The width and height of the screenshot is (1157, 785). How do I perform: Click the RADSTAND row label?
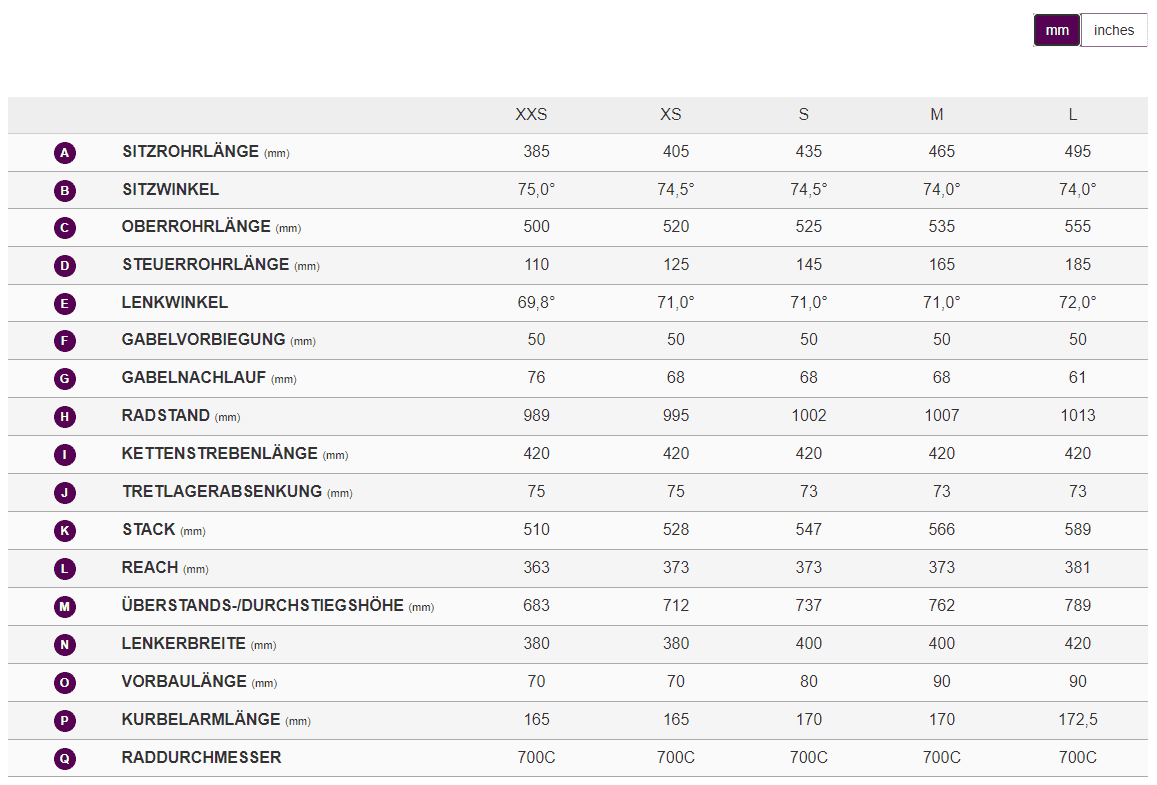[x=166, y=415]
